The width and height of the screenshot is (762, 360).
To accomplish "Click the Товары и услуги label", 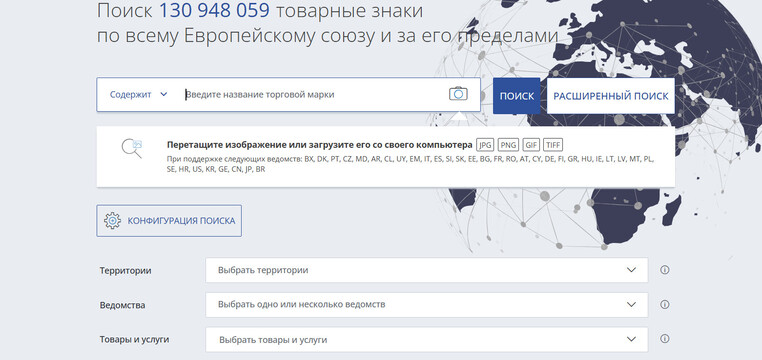I will pos(134,339).
